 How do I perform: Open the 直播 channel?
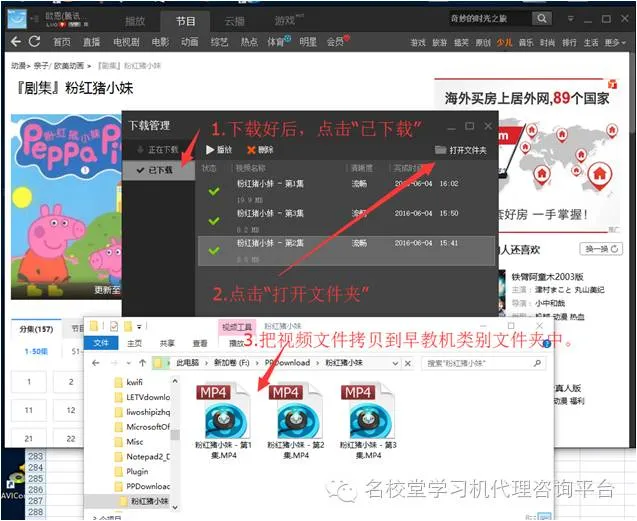coord(91,42)
